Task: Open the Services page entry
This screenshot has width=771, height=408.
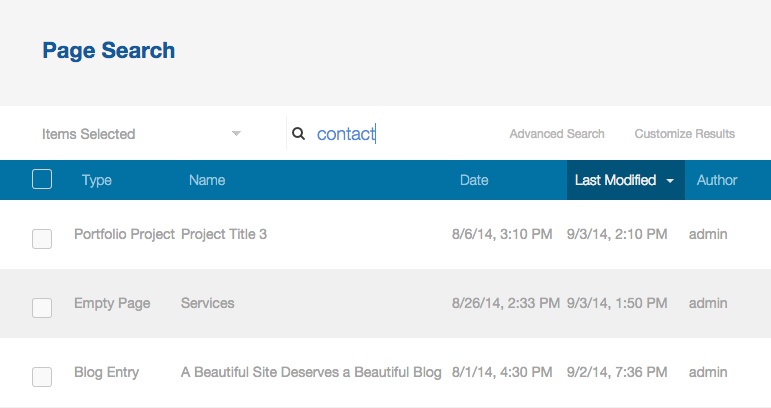Action: point(208,303)
